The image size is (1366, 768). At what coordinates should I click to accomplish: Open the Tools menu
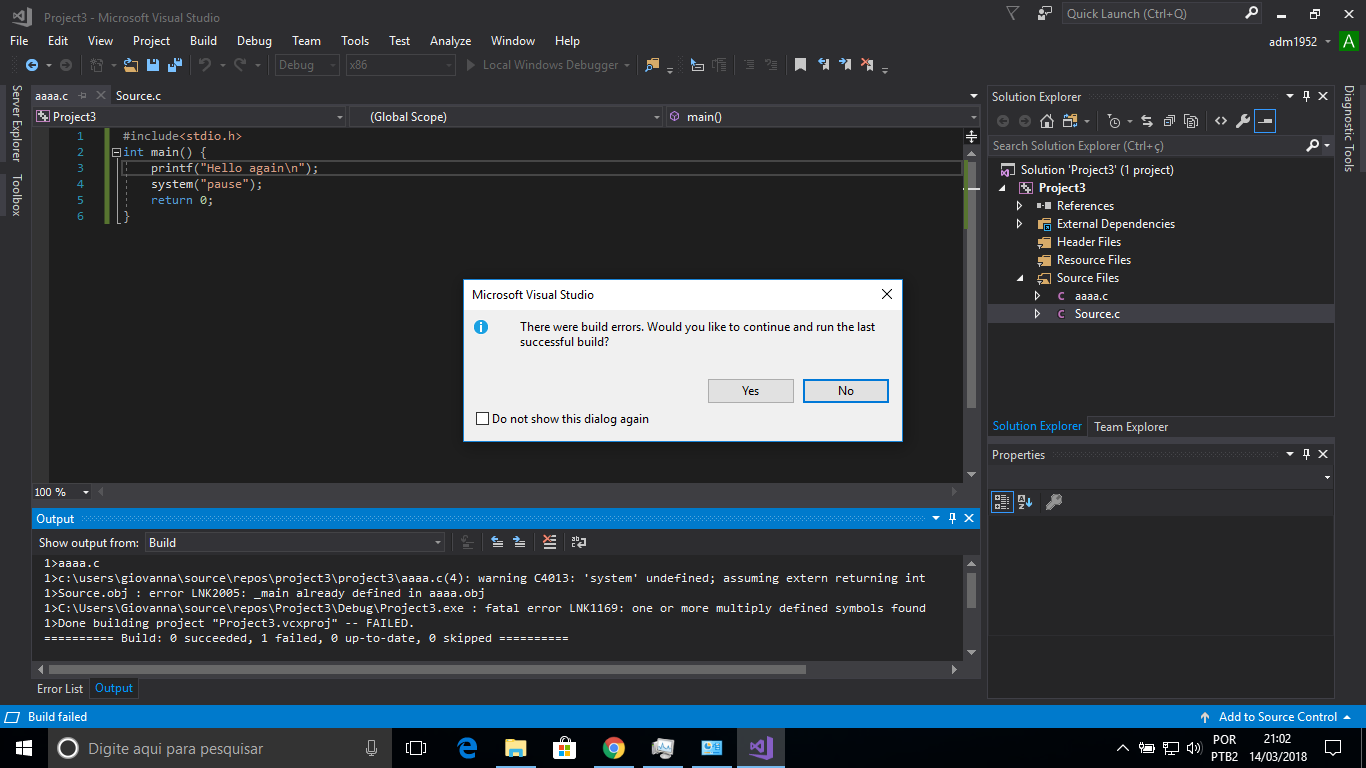coord(355,41)
